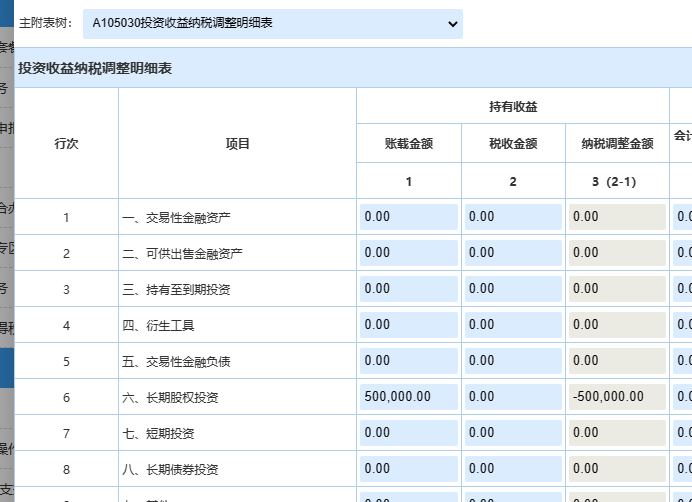Click 税收金额 field for 长期股权投资
692x502 pixels.
(513, 397)
